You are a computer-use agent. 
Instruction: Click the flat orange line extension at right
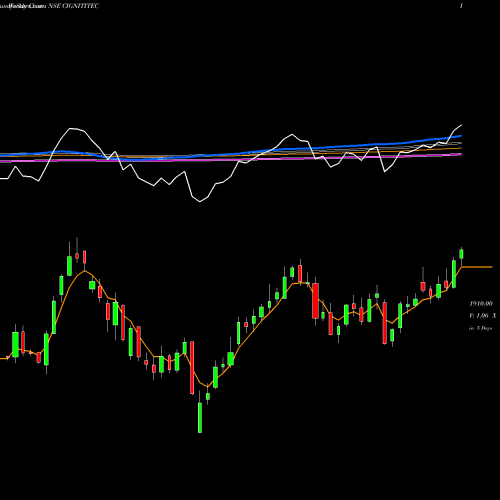pyautogui.click(x=477, y=267)
